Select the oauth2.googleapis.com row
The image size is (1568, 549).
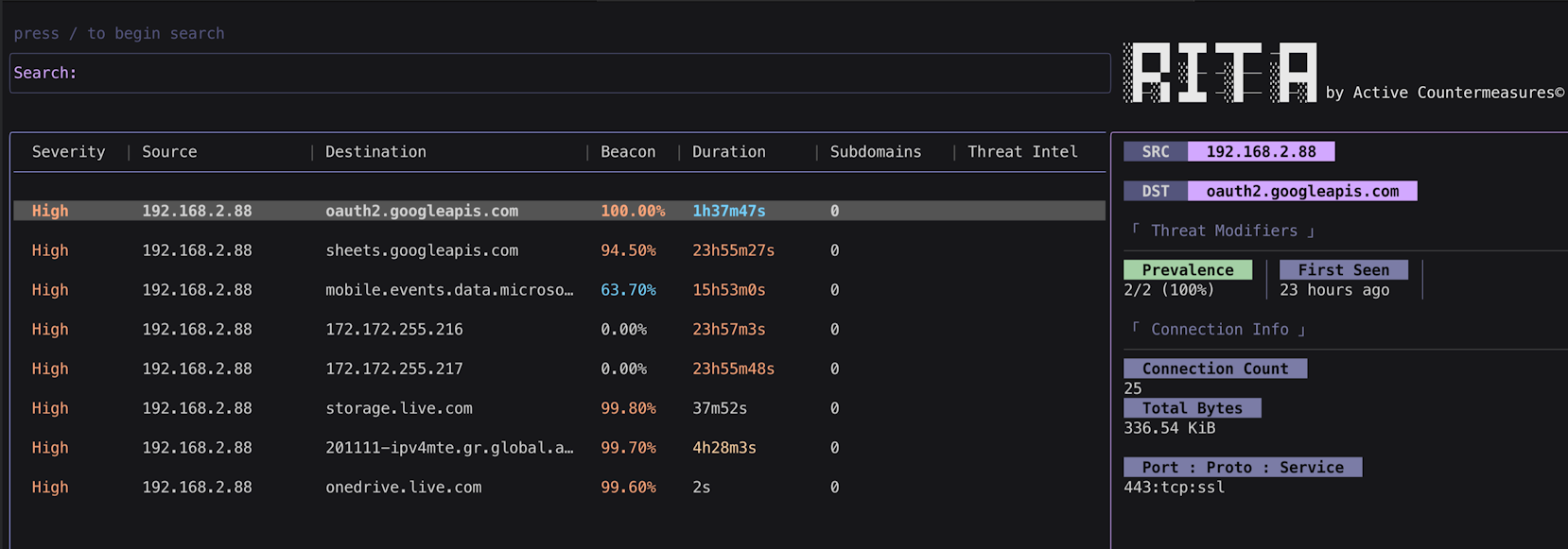tap(559, 211)
